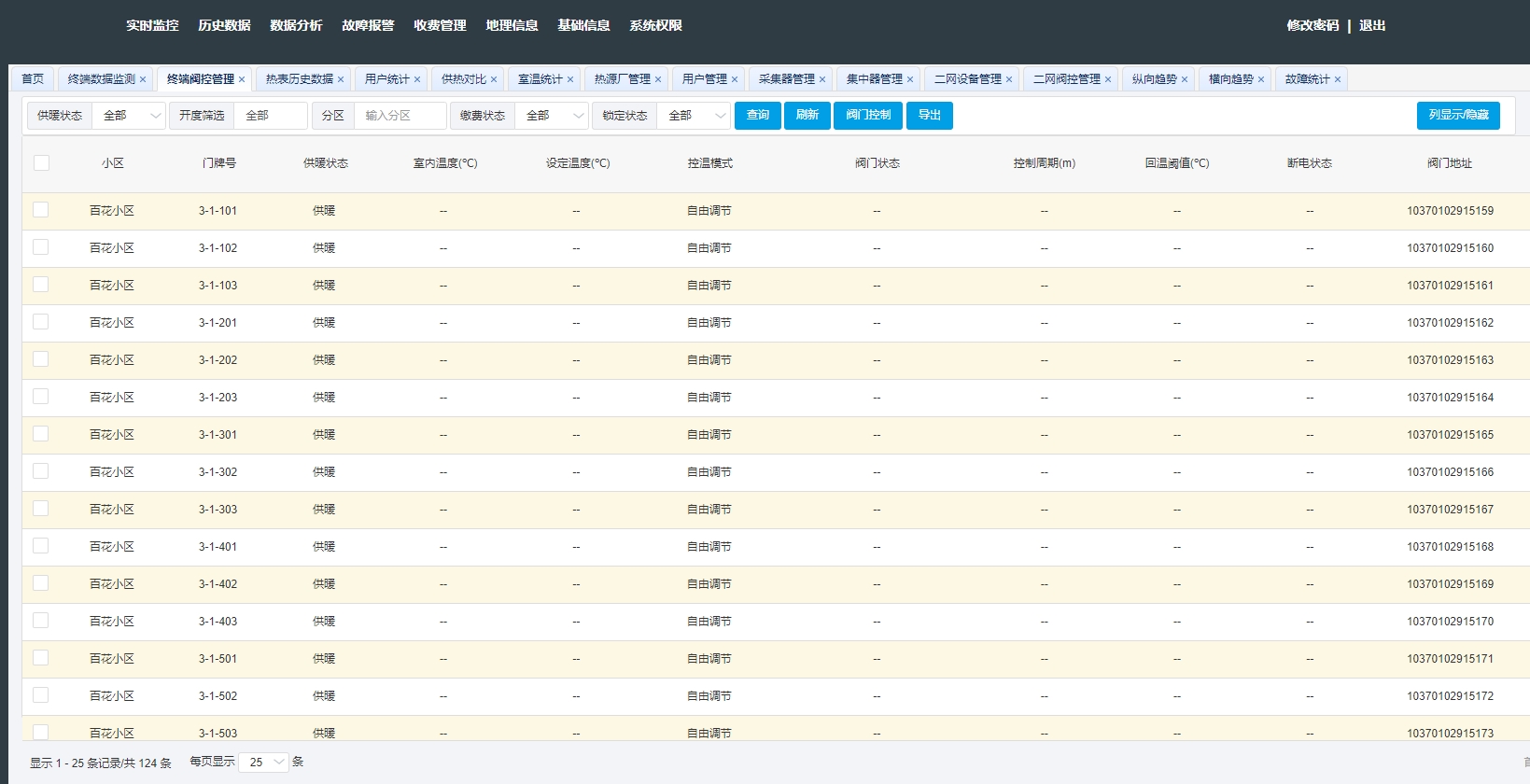Close the 热源厂管理 tab
Image resolution: width=1530 pixels, height=784 pixels.
click(x=658, y=79)
